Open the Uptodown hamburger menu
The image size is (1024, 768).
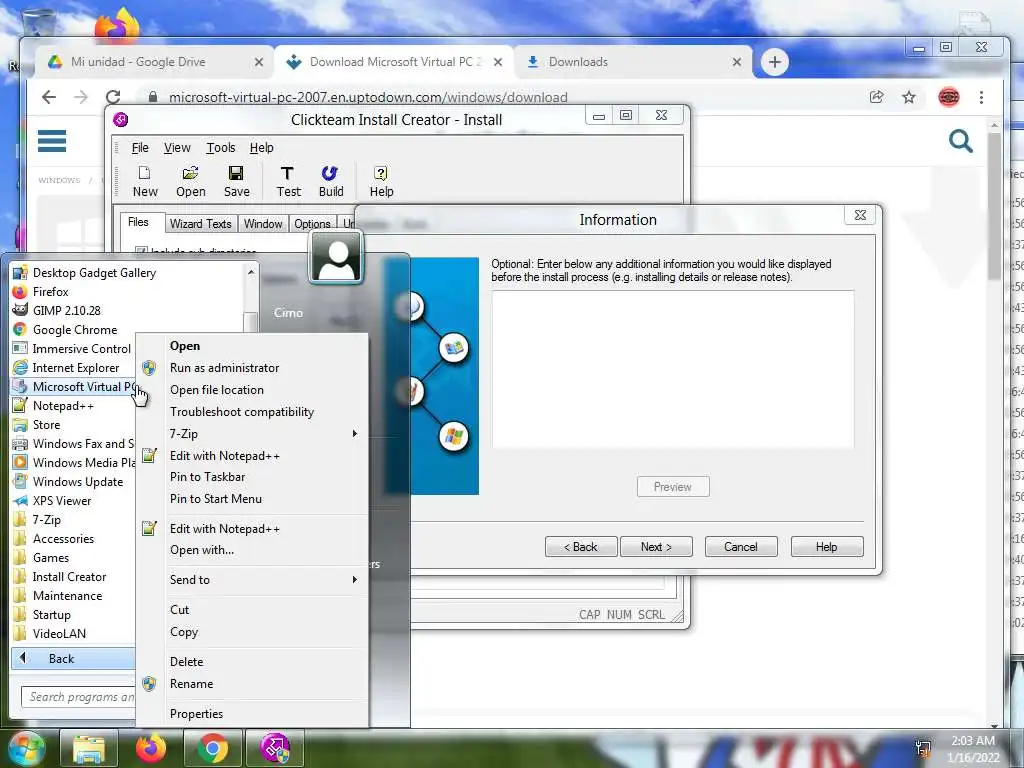point(52,140)
